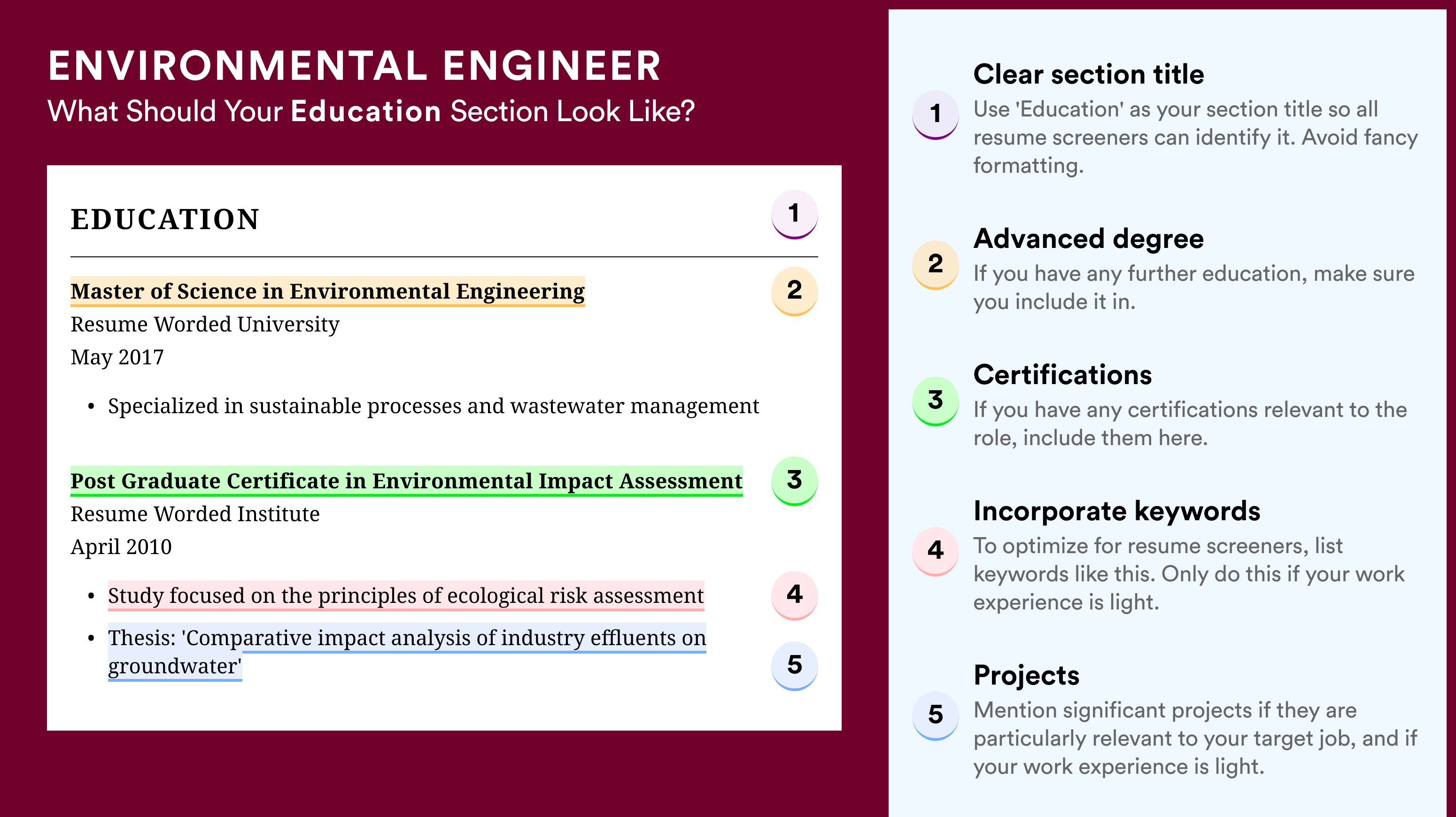The image size is (1456, 817).
Task: Click the number 3 badge beside Post Graduate Certificate
Action: [x=794, y=481]
